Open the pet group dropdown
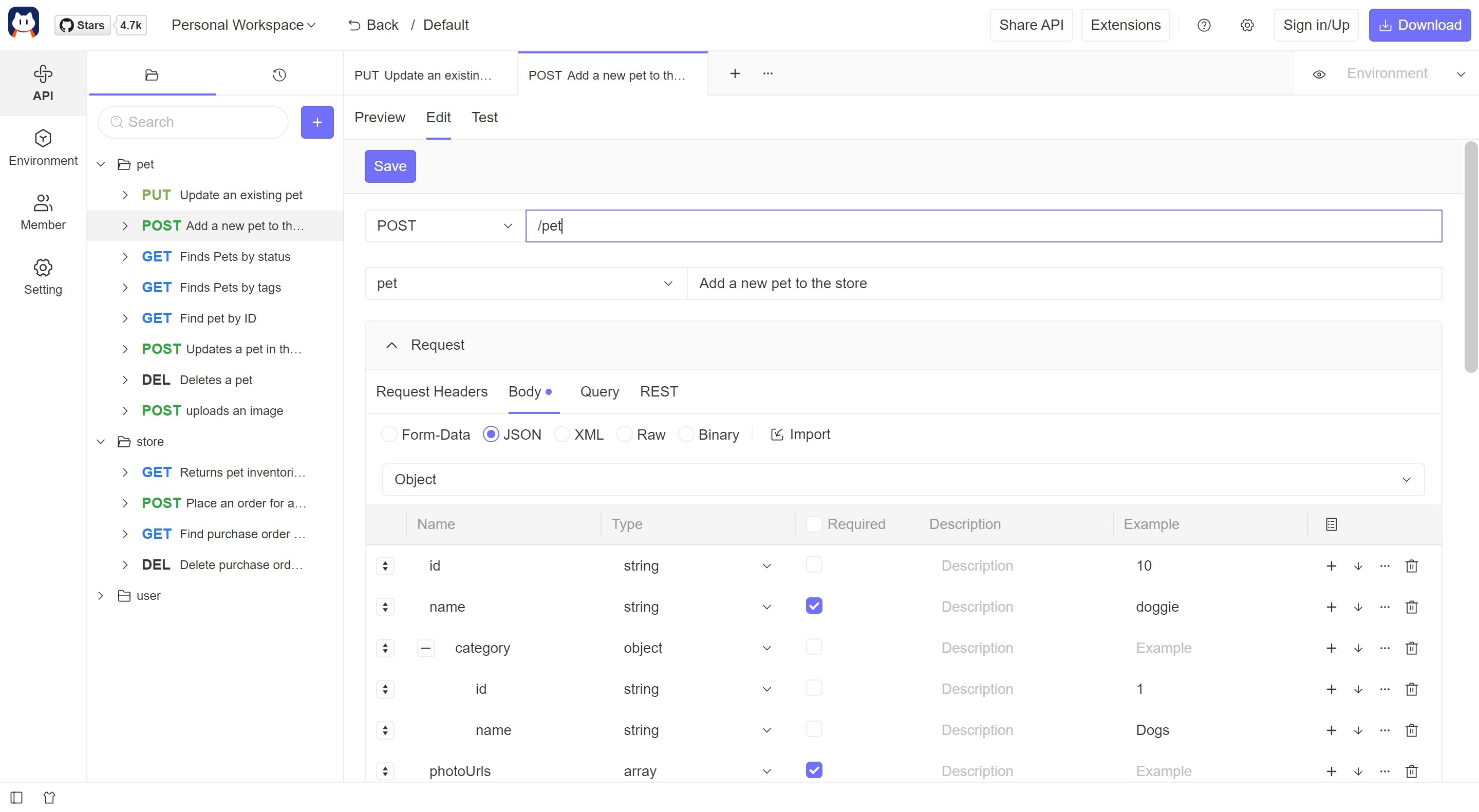Image resolution: width=1479 pixels, height=812 pixels. coord(526,284)
